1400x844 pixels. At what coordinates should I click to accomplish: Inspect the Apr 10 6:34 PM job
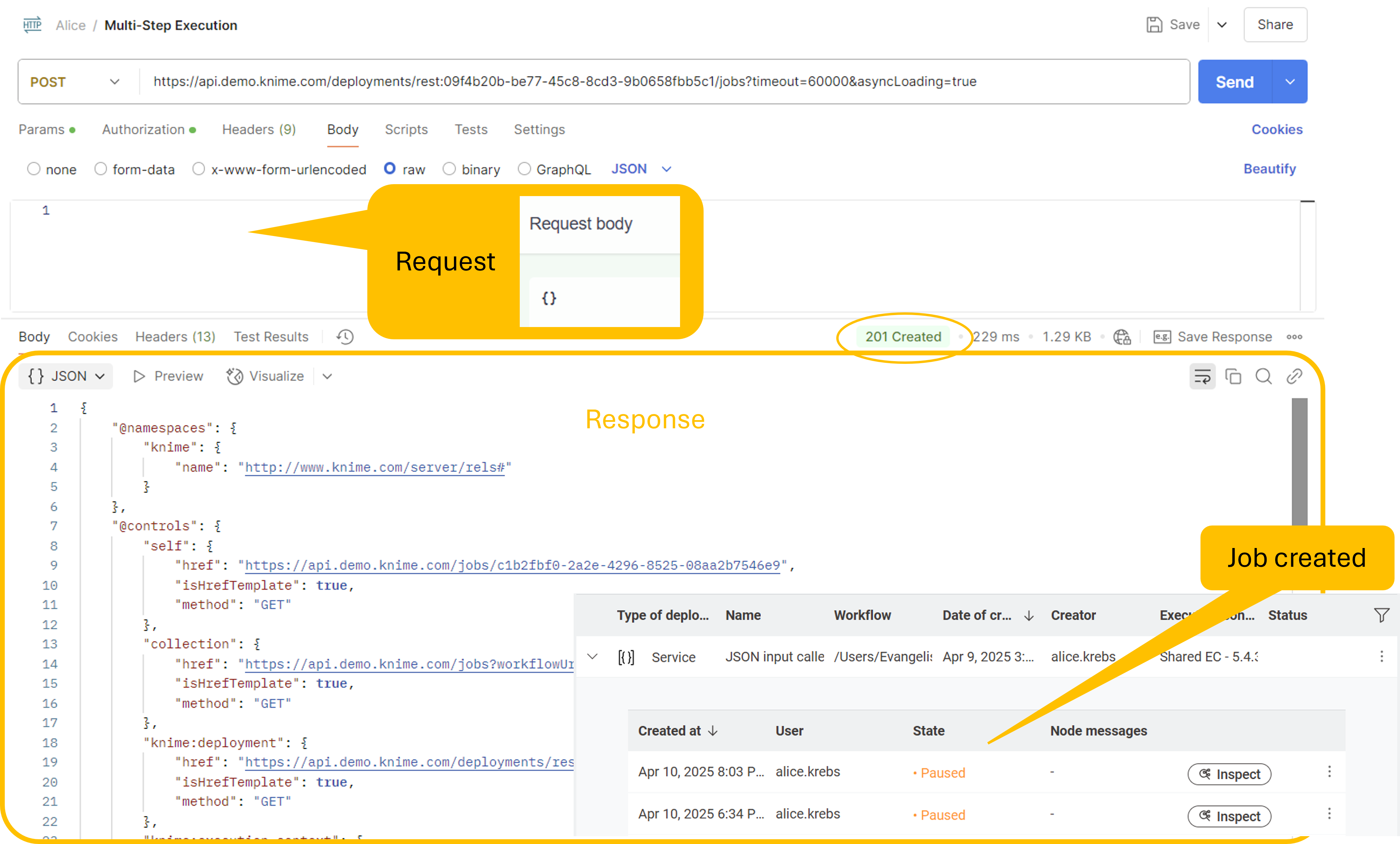(1229, 816)
